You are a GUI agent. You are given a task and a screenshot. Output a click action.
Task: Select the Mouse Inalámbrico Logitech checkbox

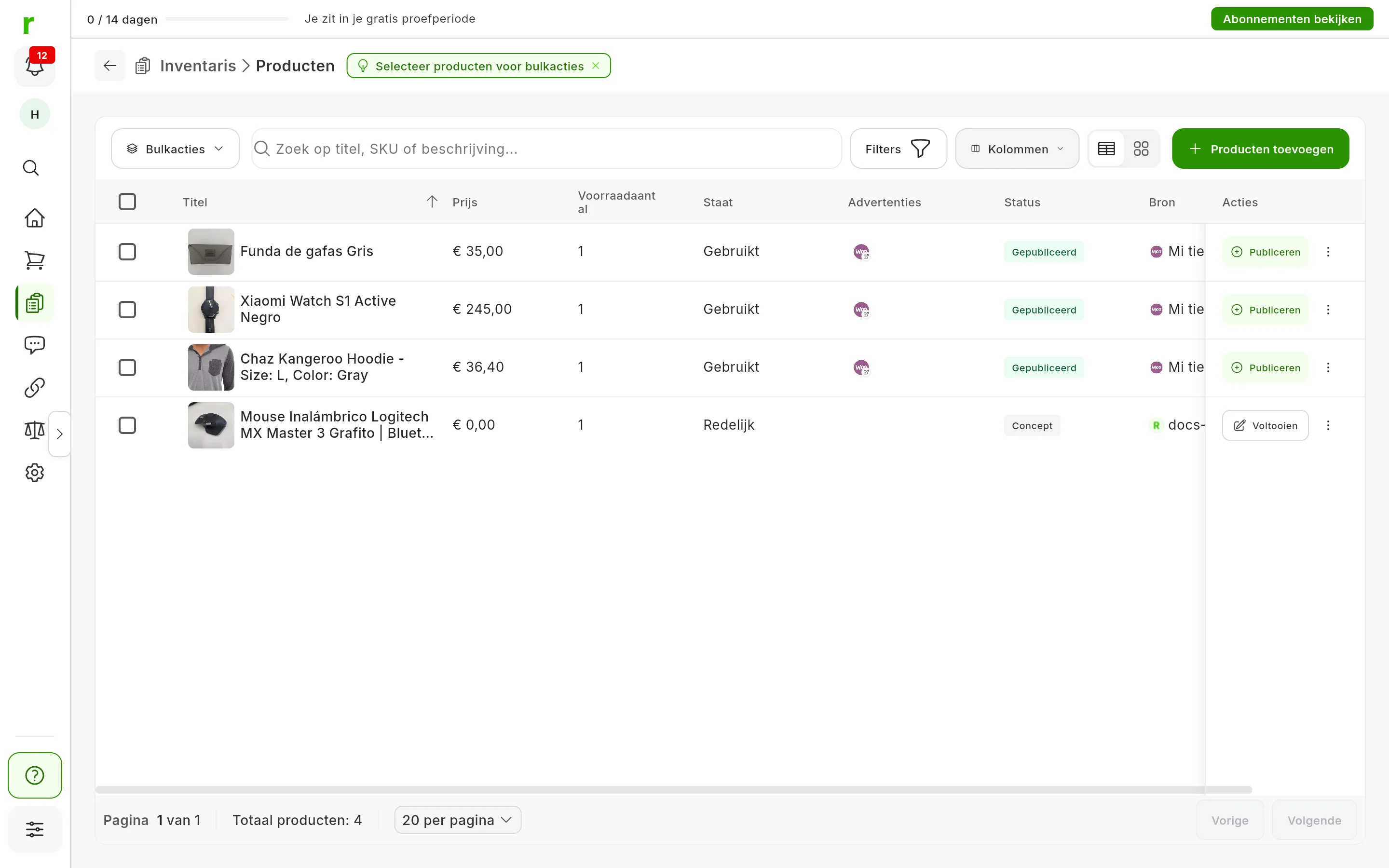(127, 425)
